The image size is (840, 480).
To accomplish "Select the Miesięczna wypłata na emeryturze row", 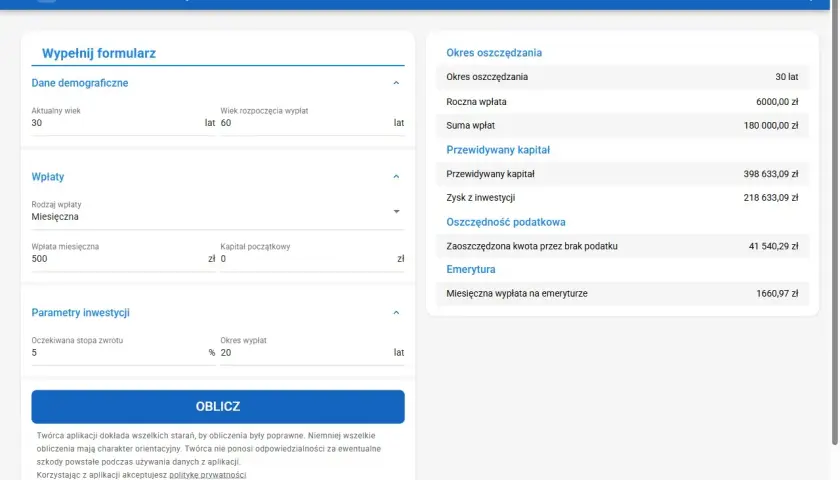I will pyautogui.click(x=622, y=294).
